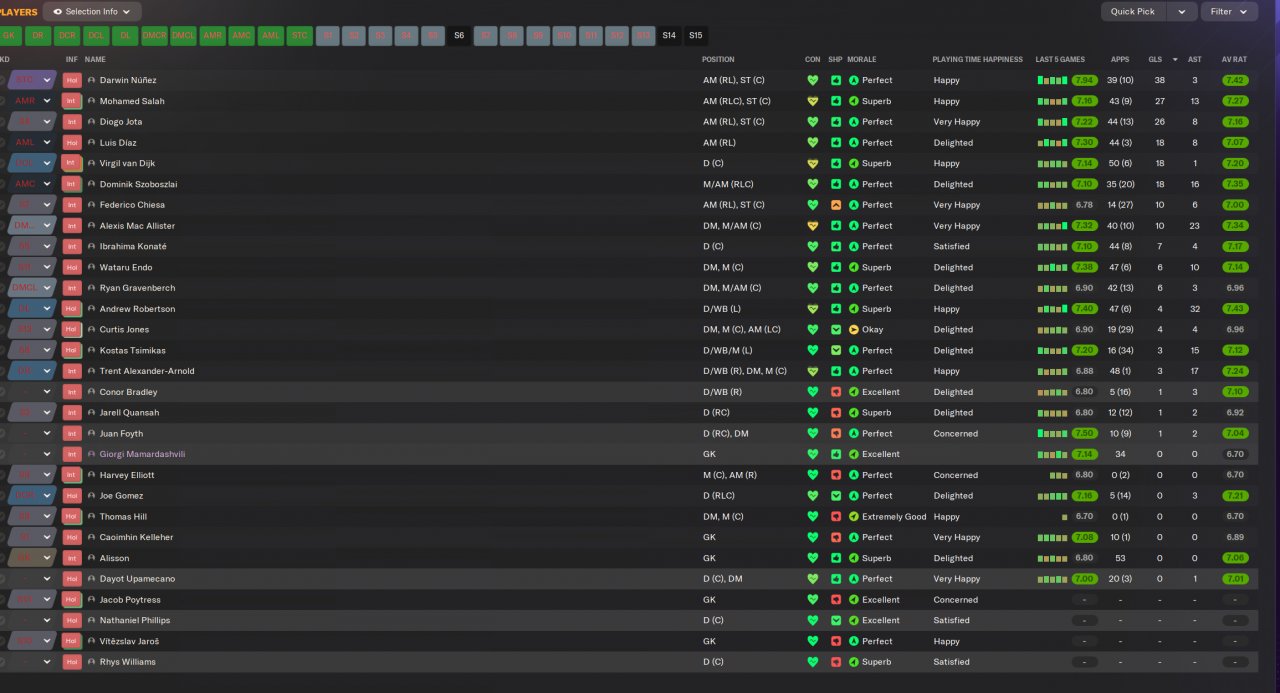Select the S15 substitute slot
Image resolution: width=1280 pixels, height=693 pixels.
click(x=696, y=36)
